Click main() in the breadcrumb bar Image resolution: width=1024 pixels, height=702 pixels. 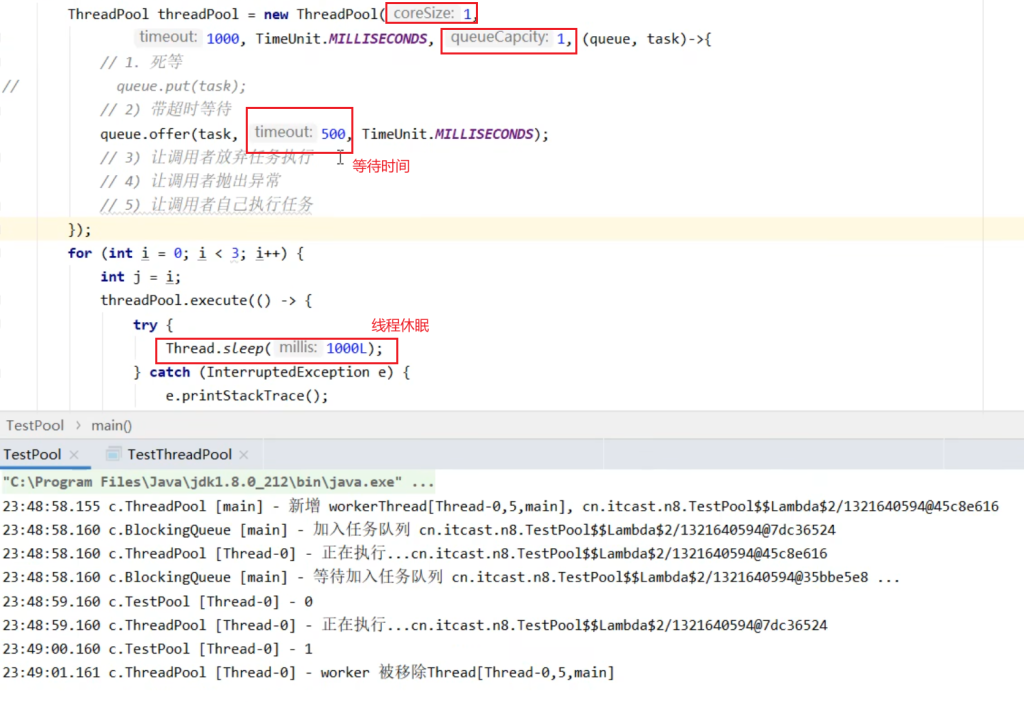(x=112, y=425)
